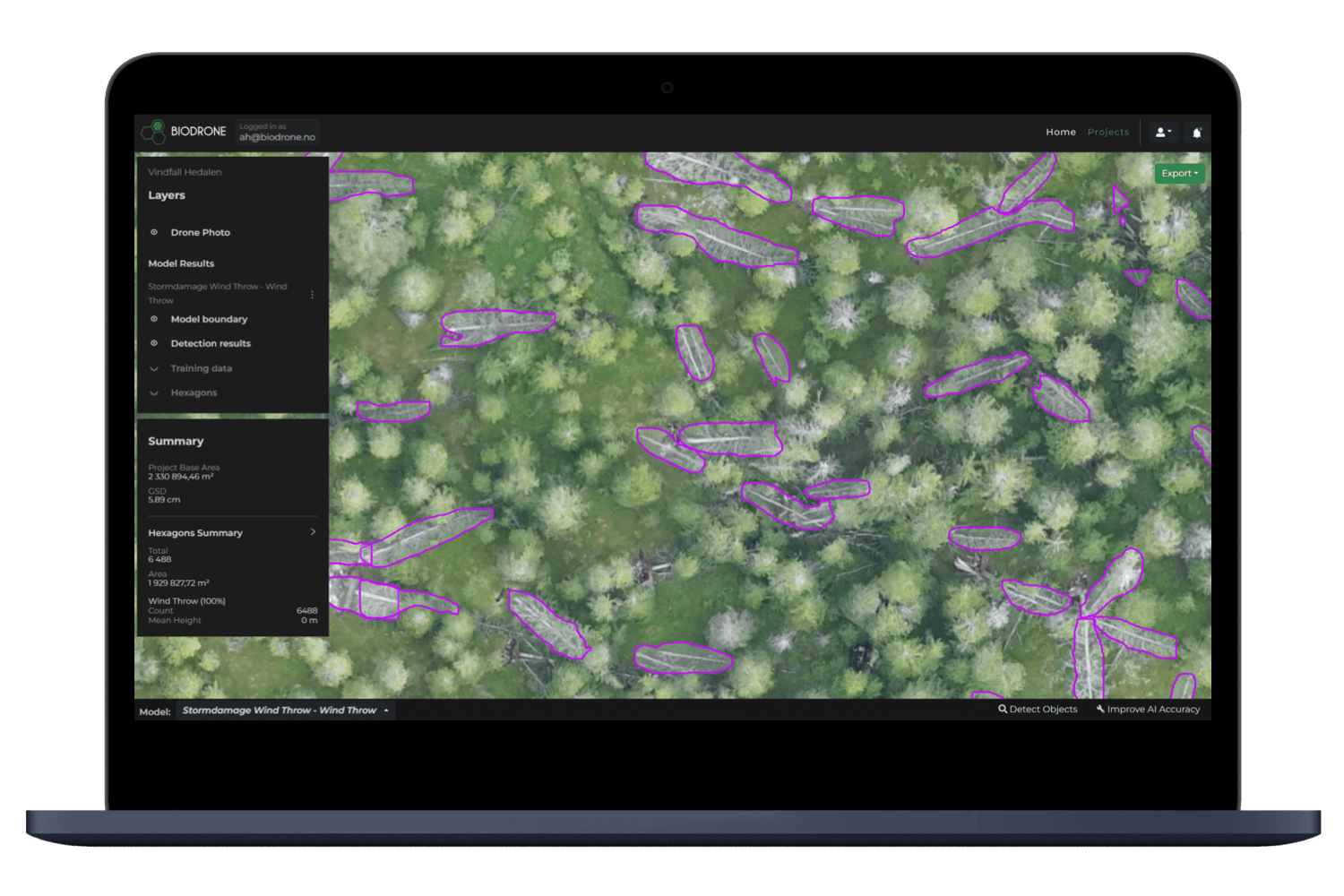Click the green Export button
The width and height of the screenshot is (1344, 896).
pos(1179,173)
